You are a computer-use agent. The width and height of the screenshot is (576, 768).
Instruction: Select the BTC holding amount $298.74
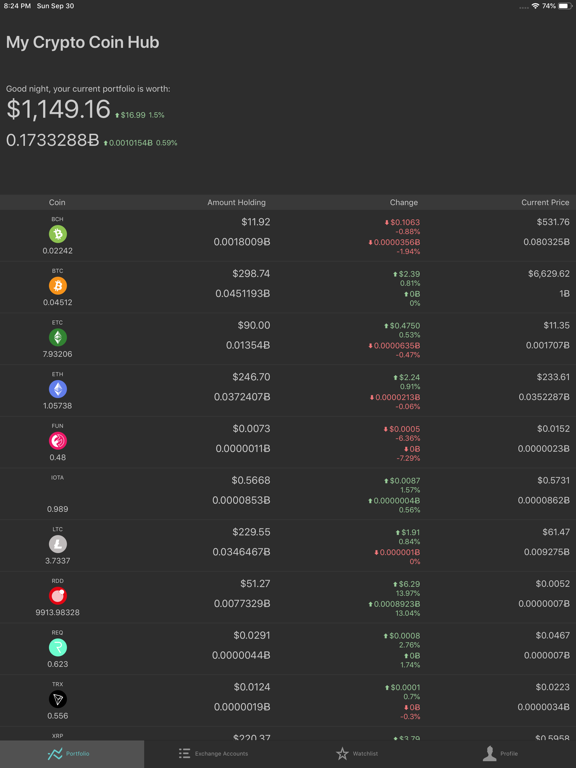[x=251, y=273]
